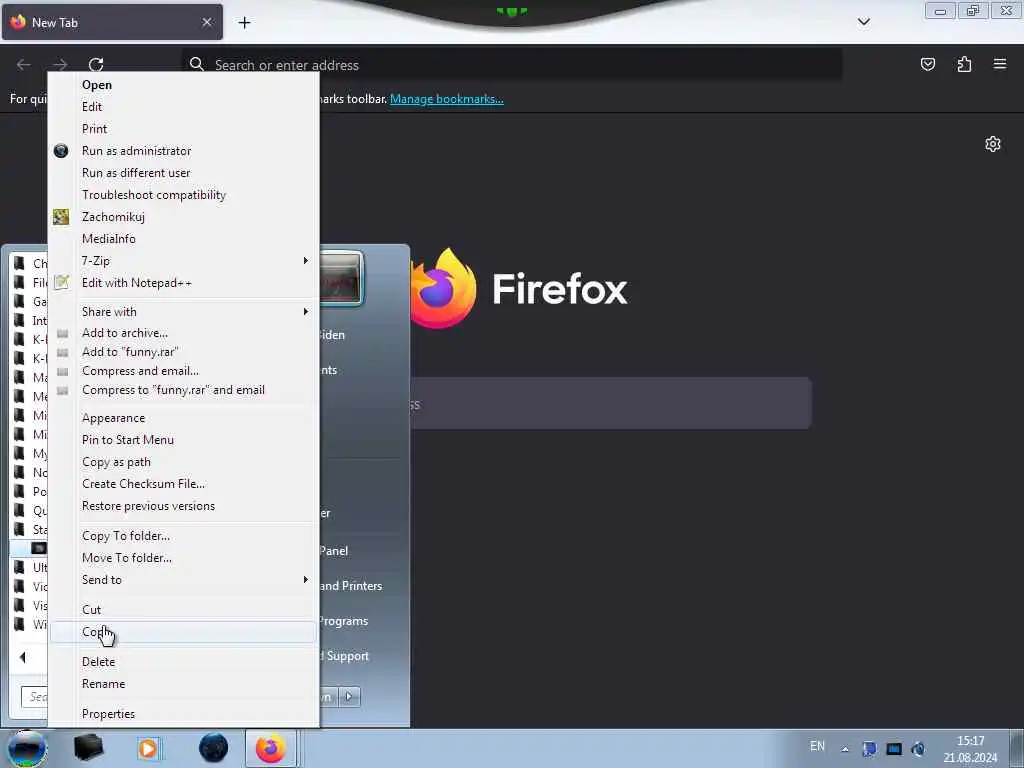
Task: Expand the 7-Zip submenu
Action: tap(184, 261)
